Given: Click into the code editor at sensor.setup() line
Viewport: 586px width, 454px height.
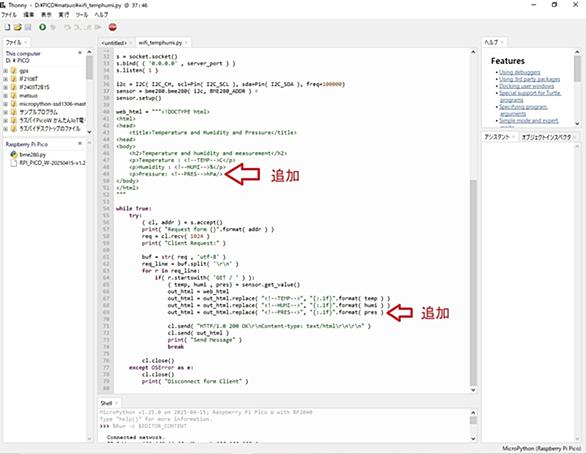Looking at the screenshot, I should click(x=139, y=98).
